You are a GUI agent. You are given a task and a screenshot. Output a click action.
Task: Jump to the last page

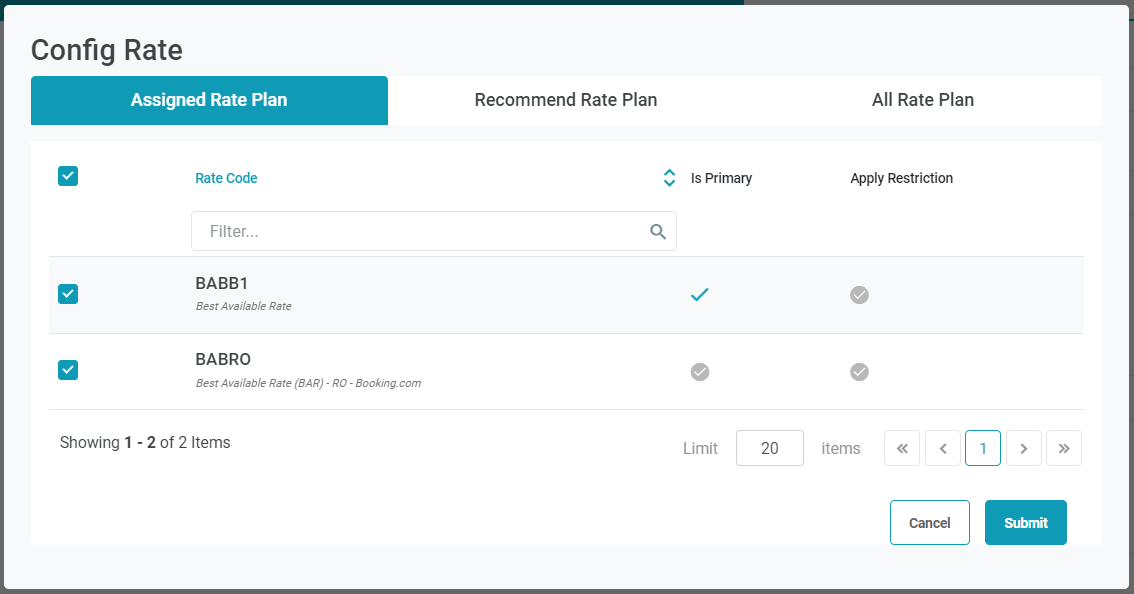pyautogui.click(x=1064, y=449)
